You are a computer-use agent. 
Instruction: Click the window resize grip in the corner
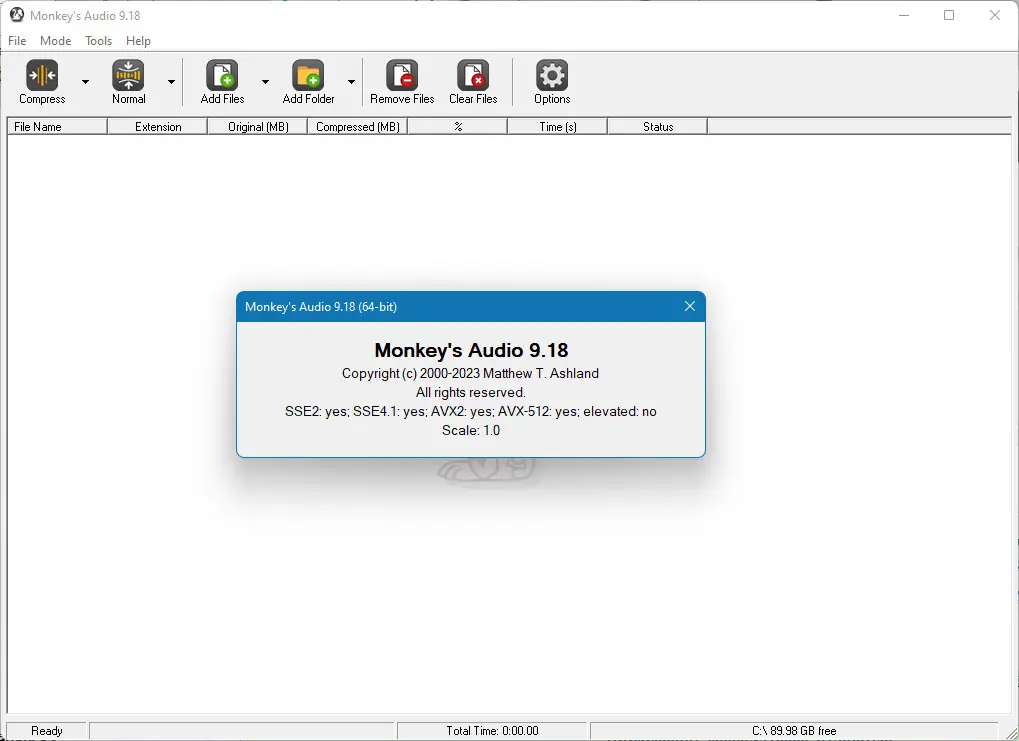click(x=1011, y=733)
